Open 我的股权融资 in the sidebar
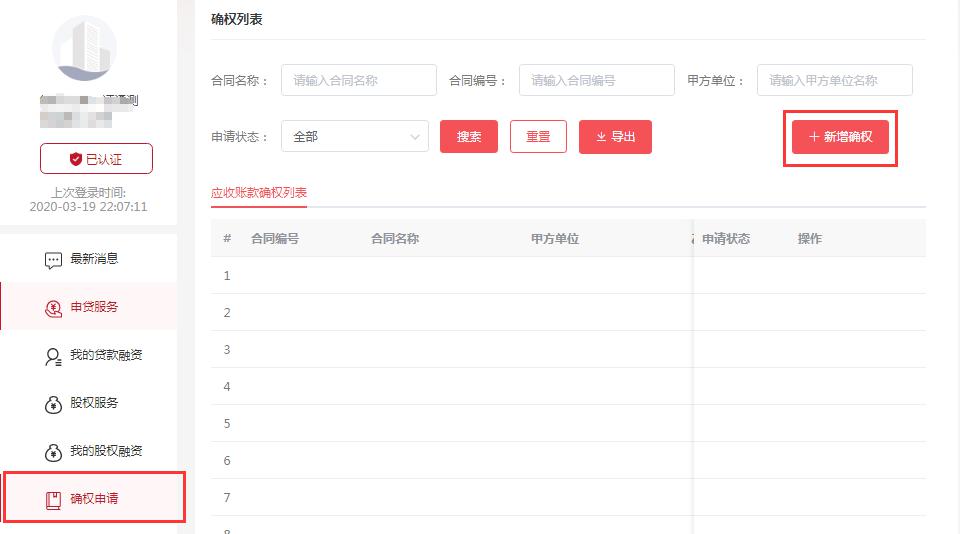Image resolution: width=960 pixels, height=534 pixels. click(89, 451)
